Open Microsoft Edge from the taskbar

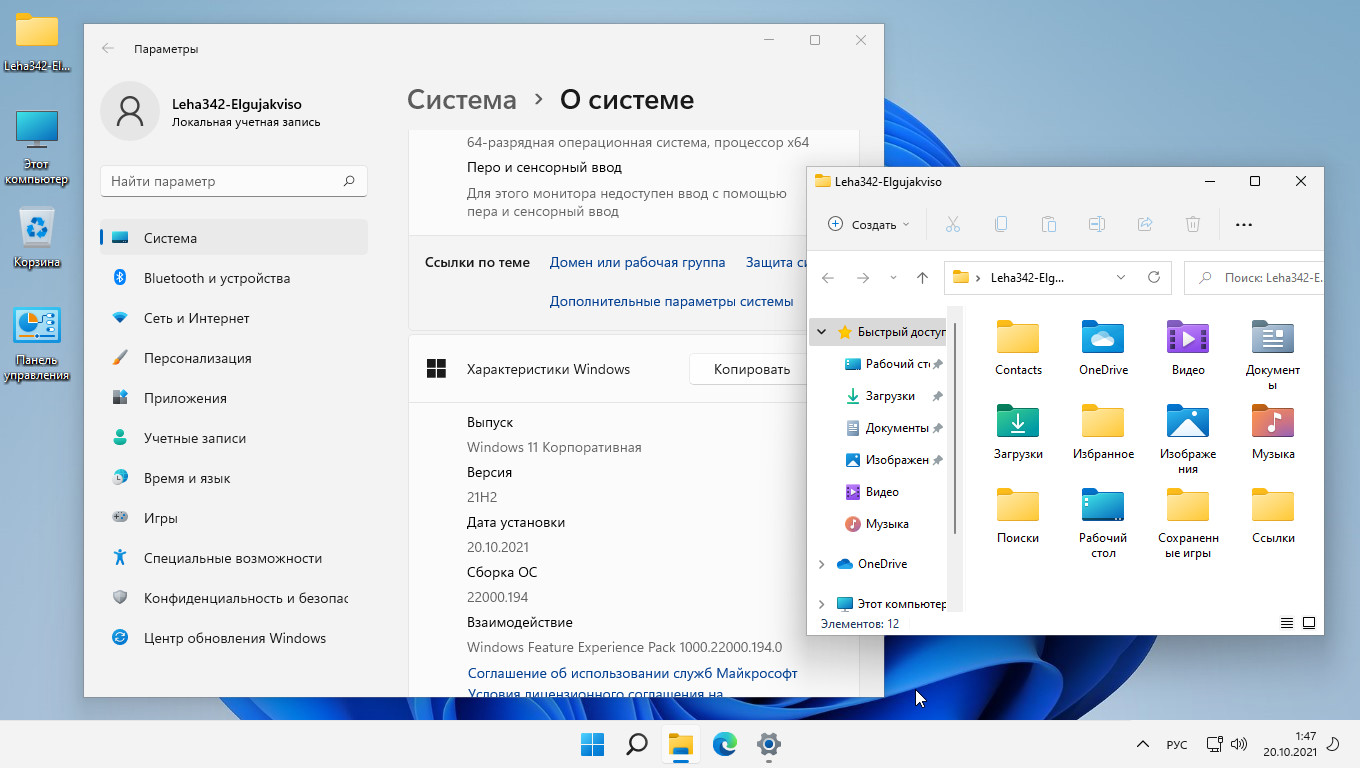pos(724,744)
